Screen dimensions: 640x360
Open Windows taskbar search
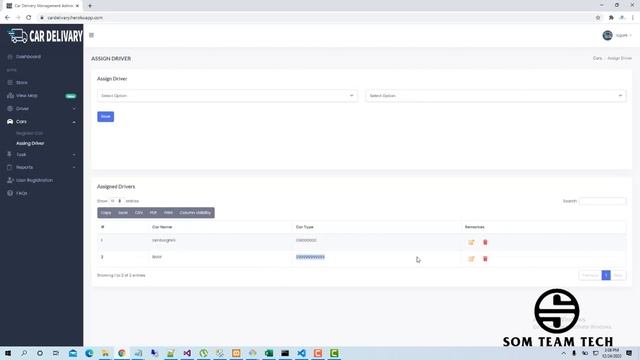point(24,353)
